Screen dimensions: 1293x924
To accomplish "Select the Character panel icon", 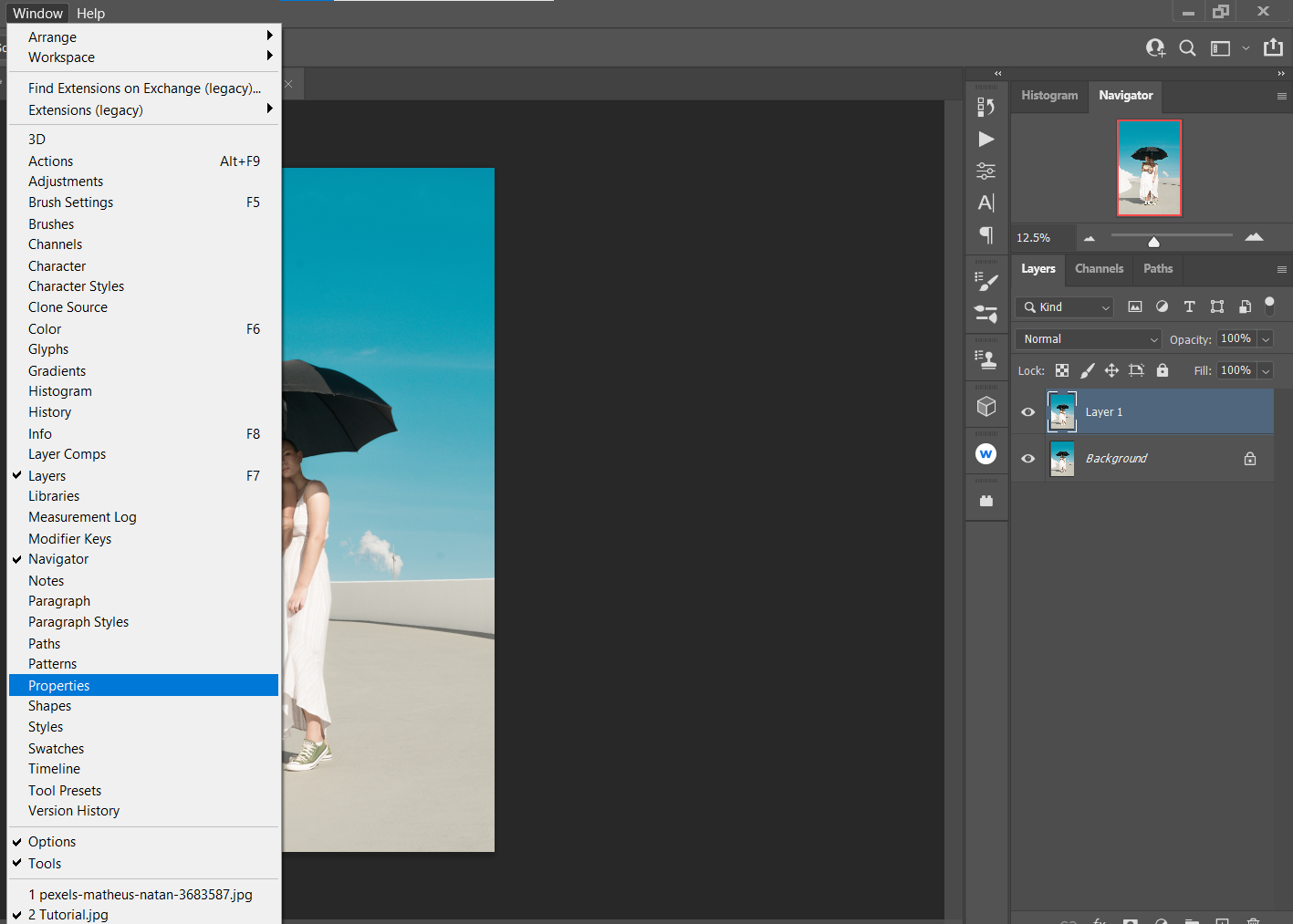I will 985,202.
